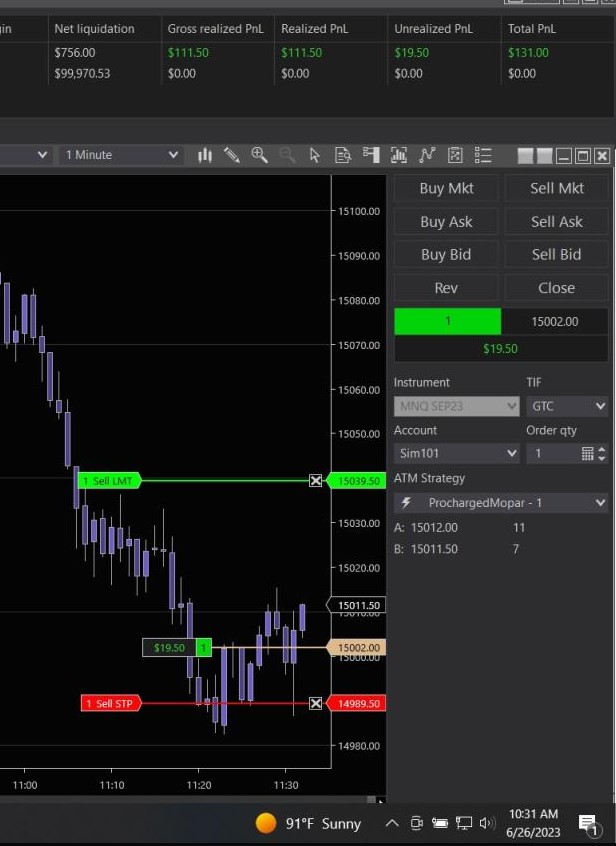616x846 pixels.
Task: Click the tan 15002.00 entry price marker
Action: [x=357, y=647]
